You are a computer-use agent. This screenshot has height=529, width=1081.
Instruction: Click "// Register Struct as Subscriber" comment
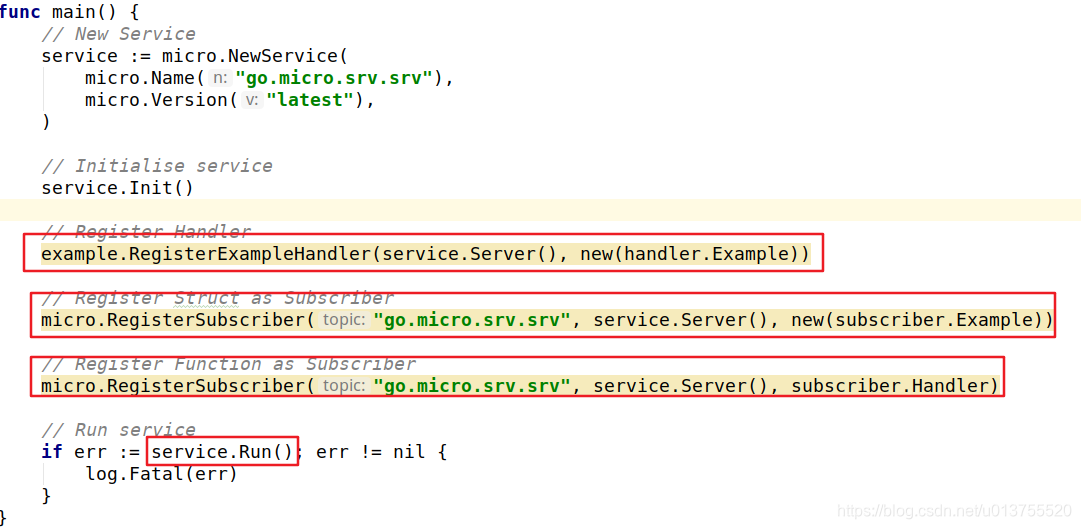coord(217,298)
